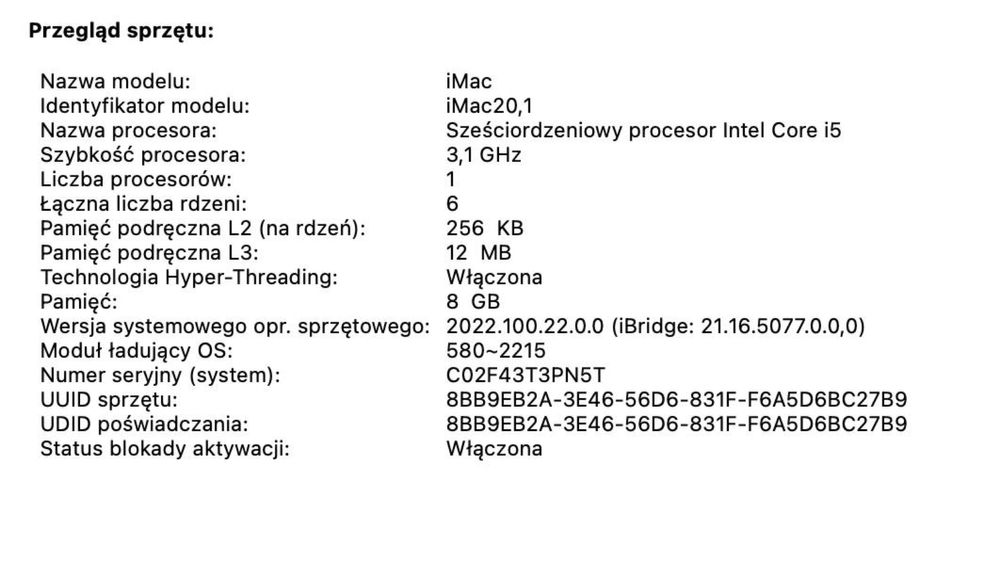Viewport: 1000px width, 563px height.
Task: Select the 256 KB L2 cache value
Action: [x=484, y=228]
